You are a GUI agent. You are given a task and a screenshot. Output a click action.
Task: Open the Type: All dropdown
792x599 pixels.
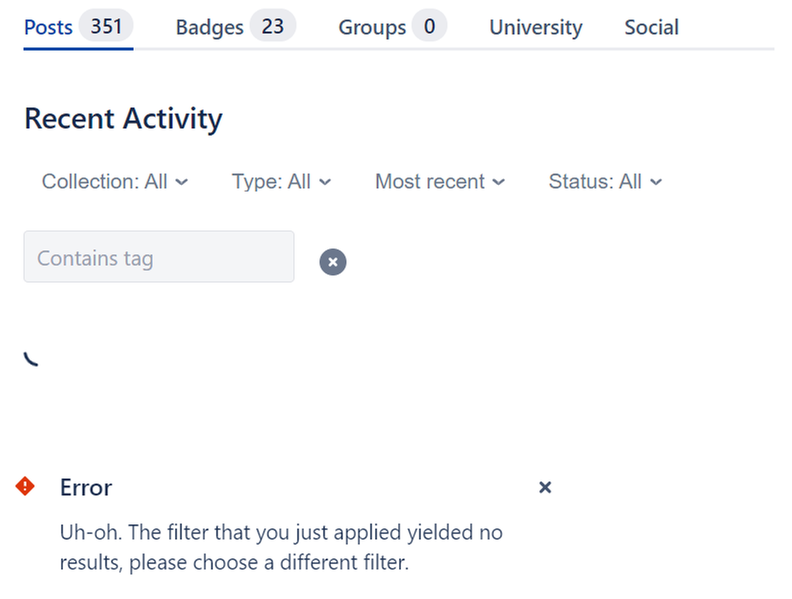281,182
